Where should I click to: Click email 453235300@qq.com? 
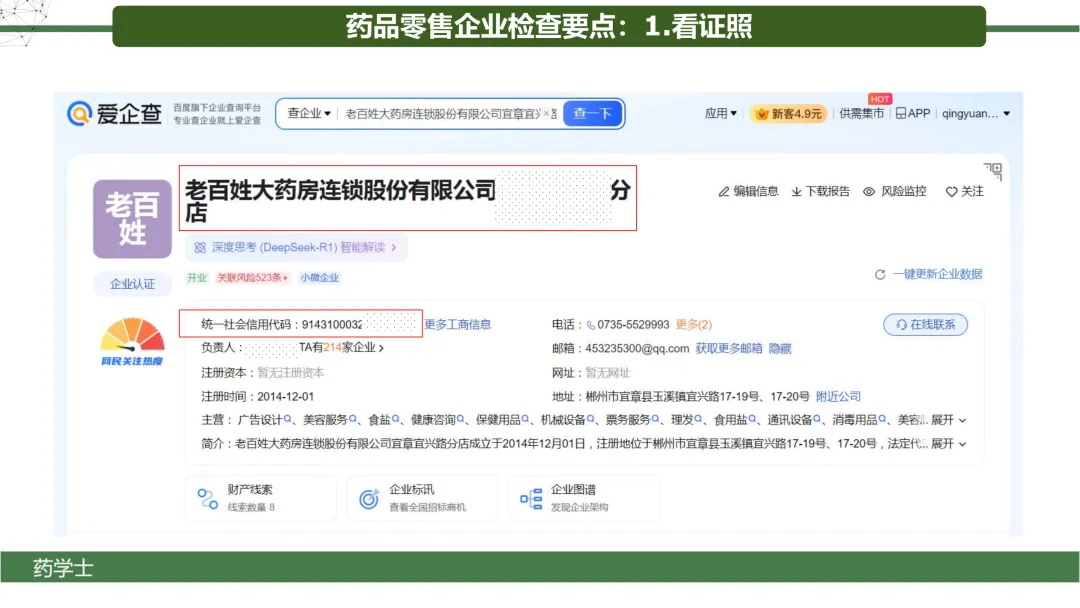[637, 348]
